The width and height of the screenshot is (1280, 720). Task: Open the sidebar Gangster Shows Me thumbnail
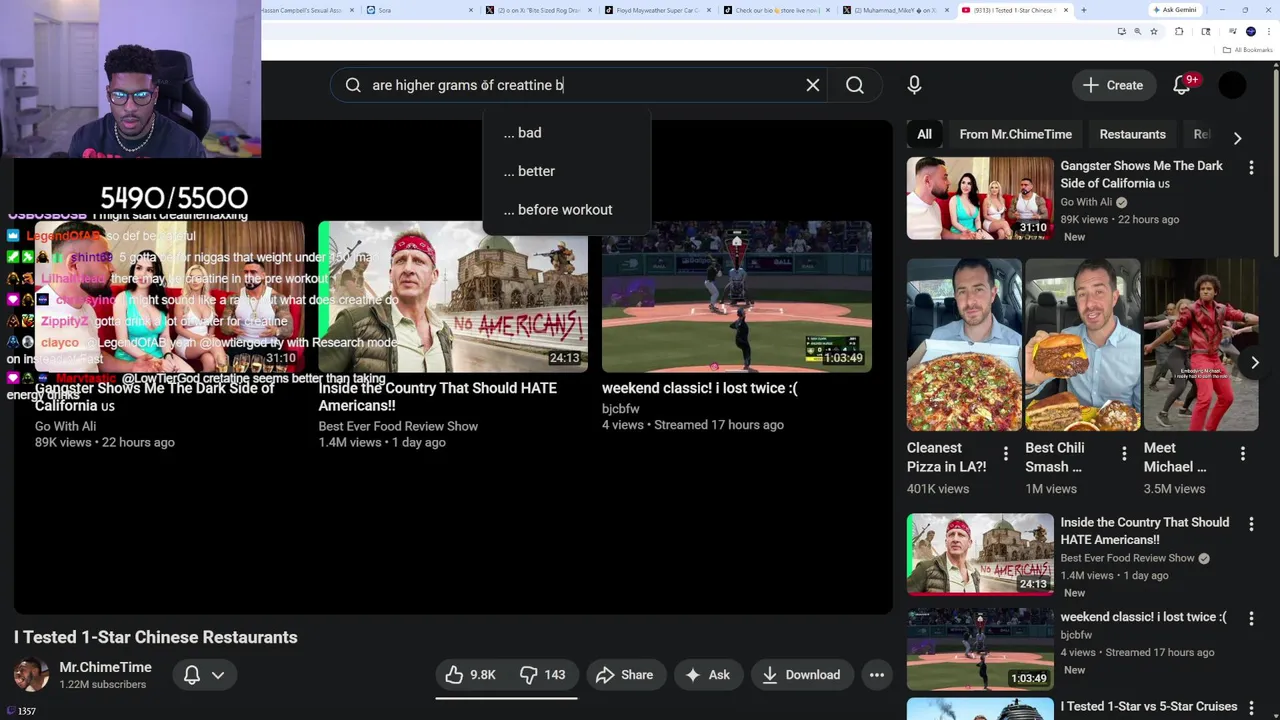click(x=980, y=198)
